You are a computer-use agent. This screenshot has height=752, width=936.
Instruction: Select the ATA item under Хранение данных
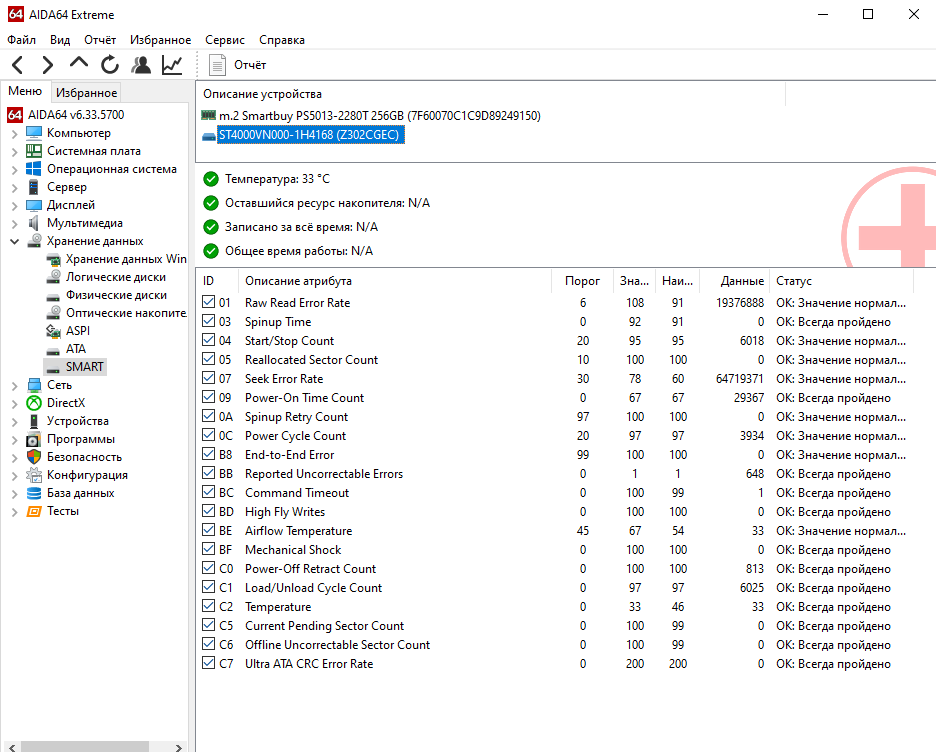(x=75, y=349)
